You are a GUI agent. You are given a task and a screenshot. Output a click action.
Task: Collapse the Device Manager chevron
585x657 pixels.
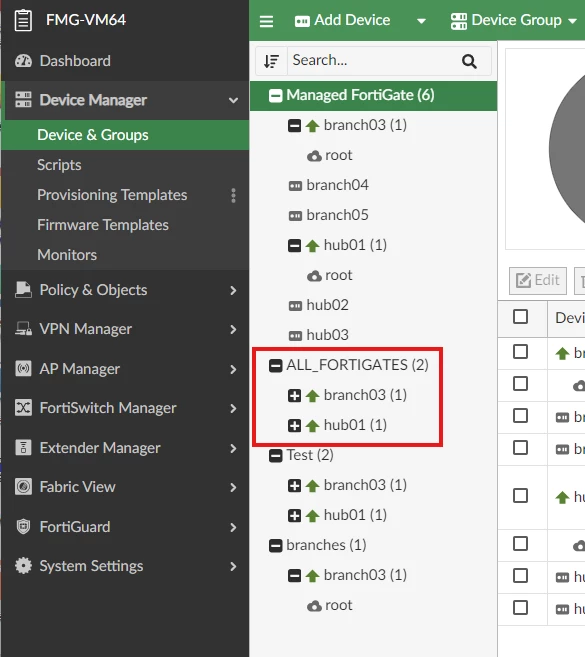click(233, 100)
